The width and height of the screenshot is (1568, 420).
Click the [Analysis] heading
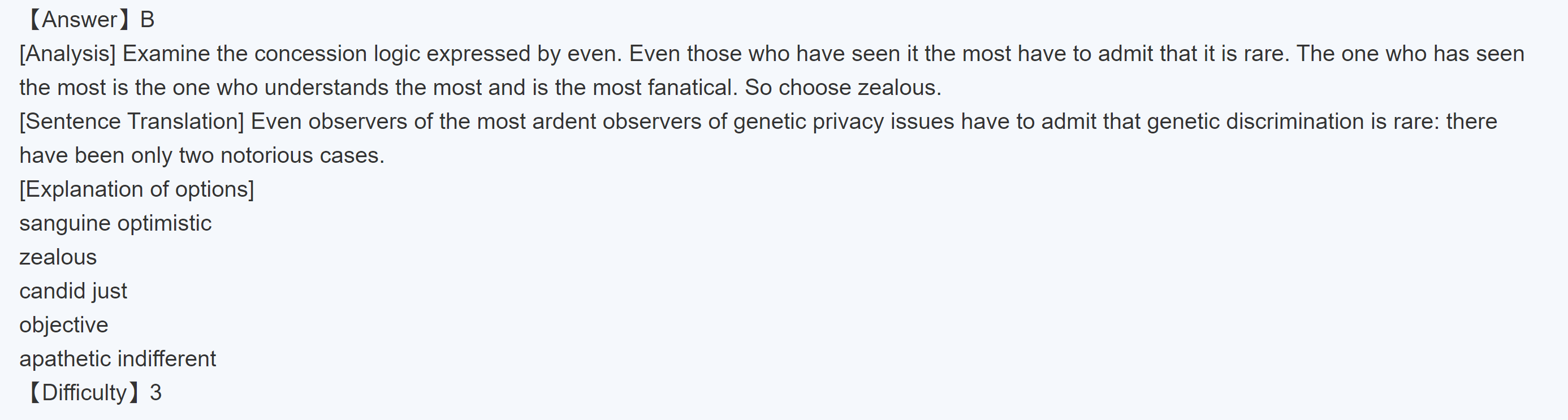click(x=67, y=54)
